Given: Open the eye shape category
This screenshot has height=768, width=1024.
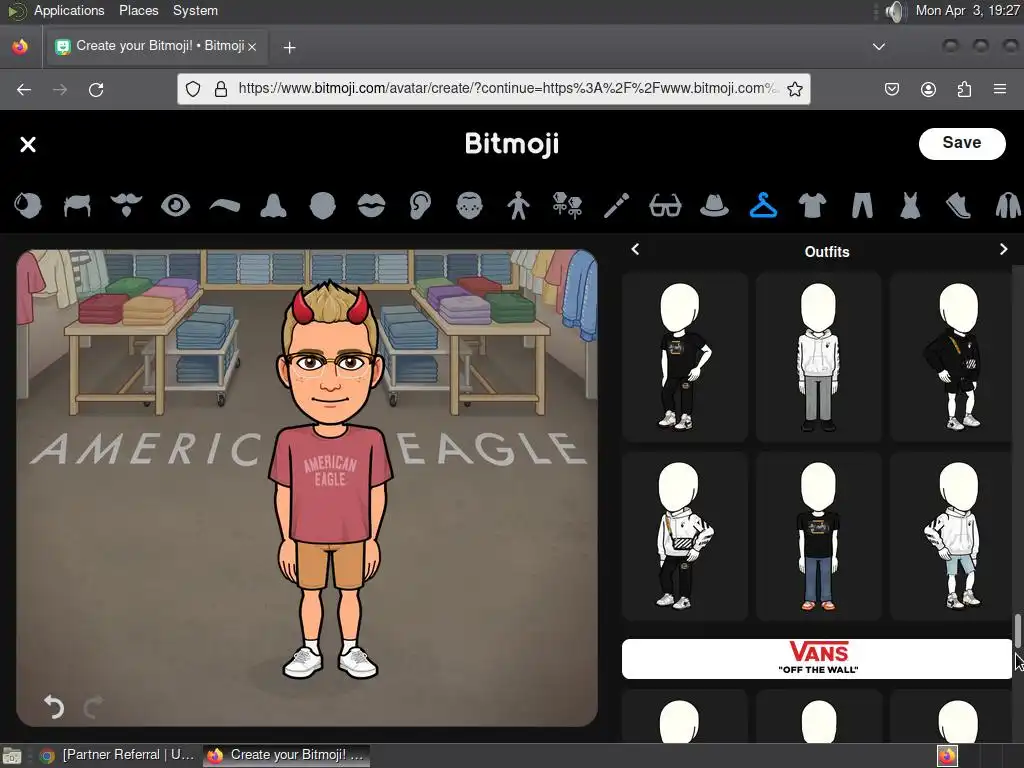Looking at the screenshot, I should [175, 206].
